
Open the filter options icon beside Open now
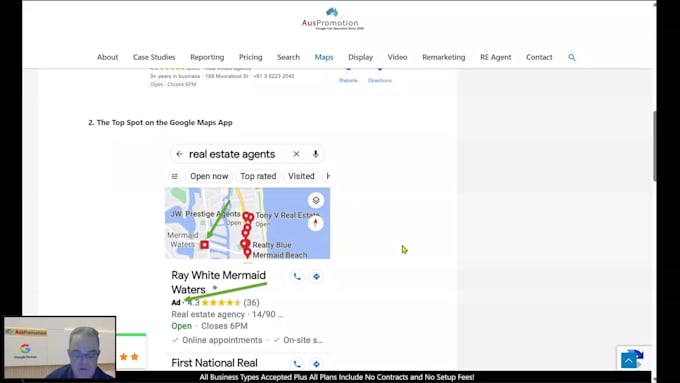(x=174, y=176)
